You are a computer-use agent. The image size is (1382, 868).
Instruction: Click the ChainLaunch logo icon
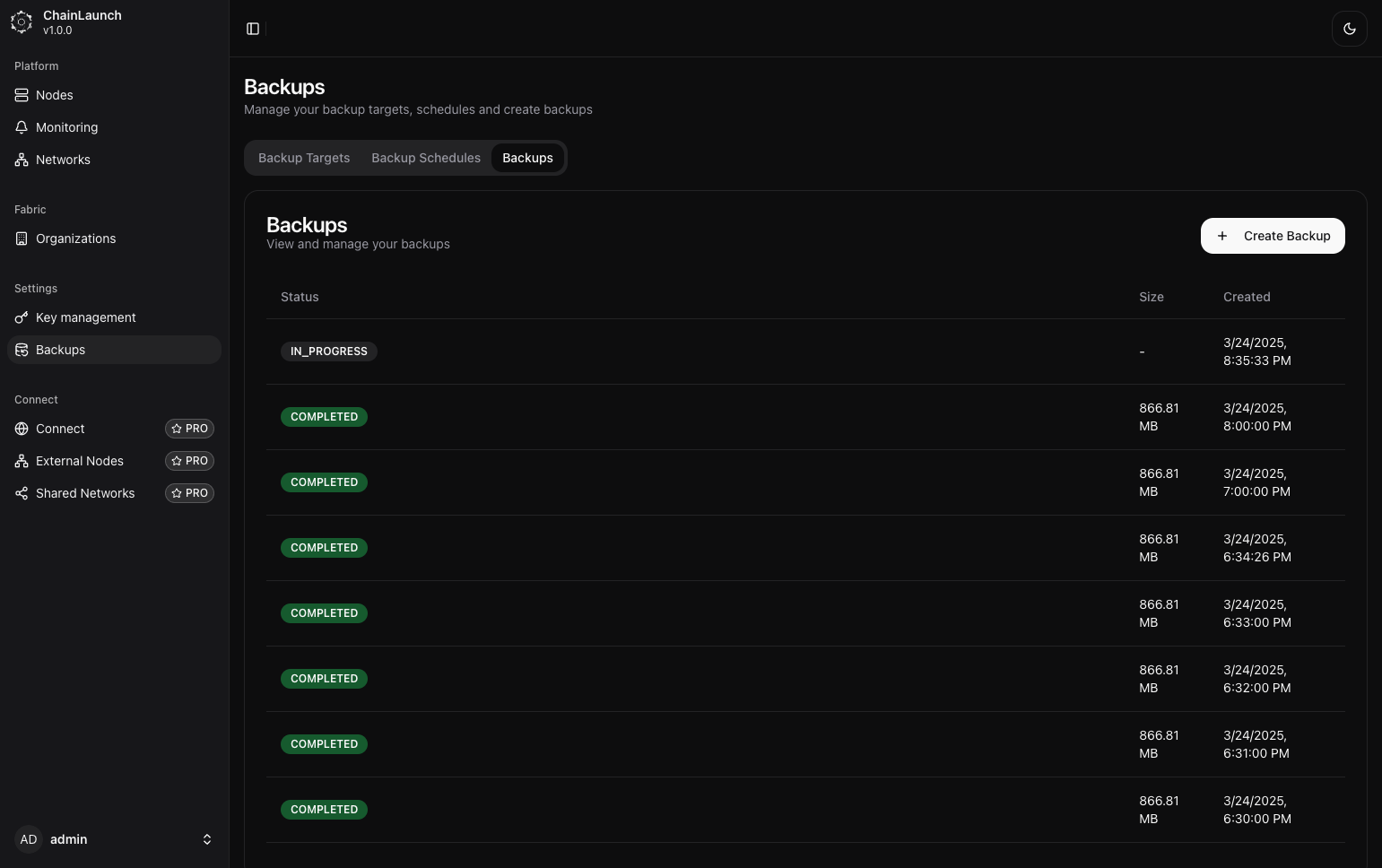click(x=22, y=22)
